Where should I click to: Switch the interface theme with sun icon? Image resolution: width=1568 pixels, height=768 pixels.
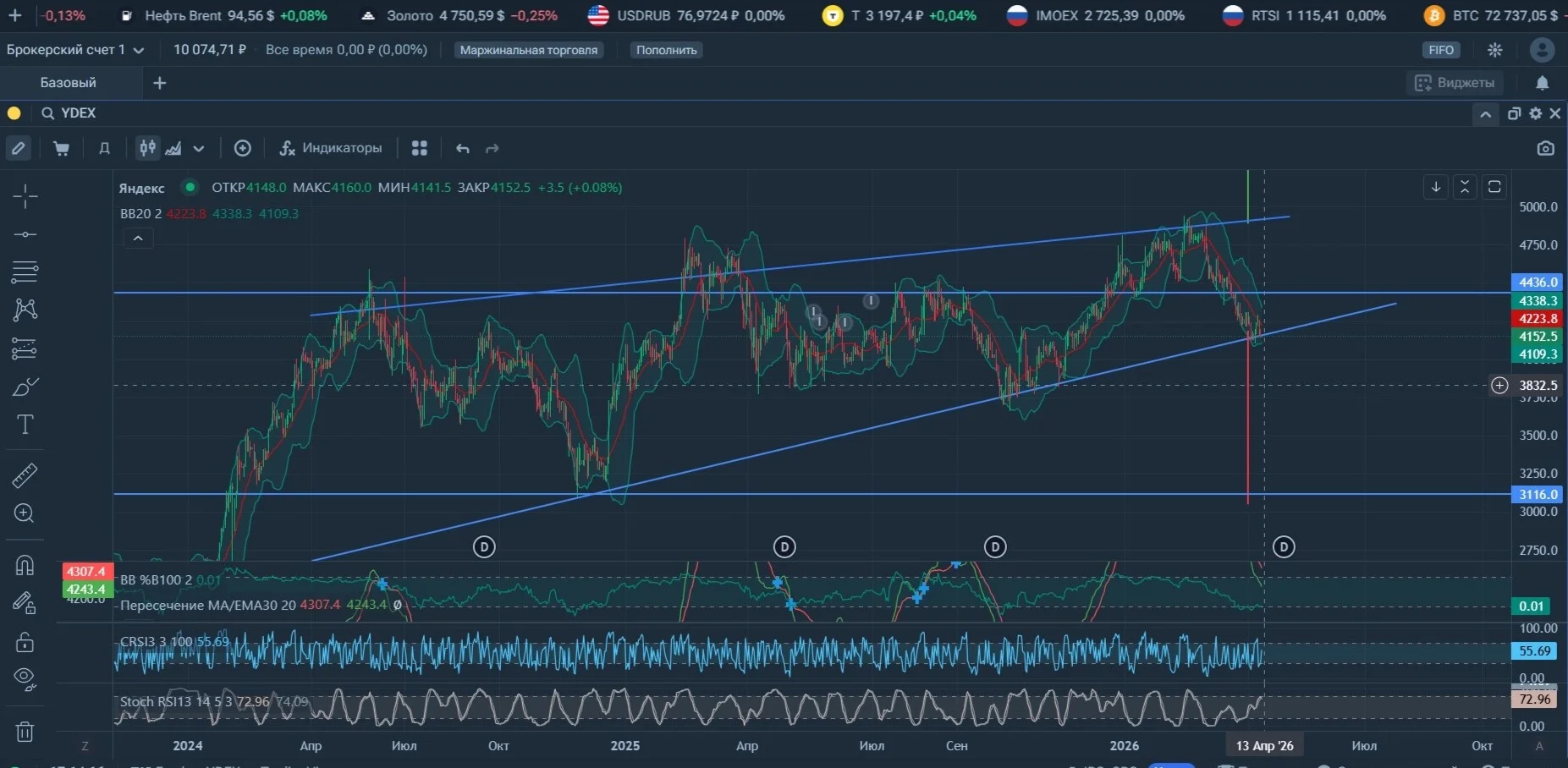point(1495,50)
